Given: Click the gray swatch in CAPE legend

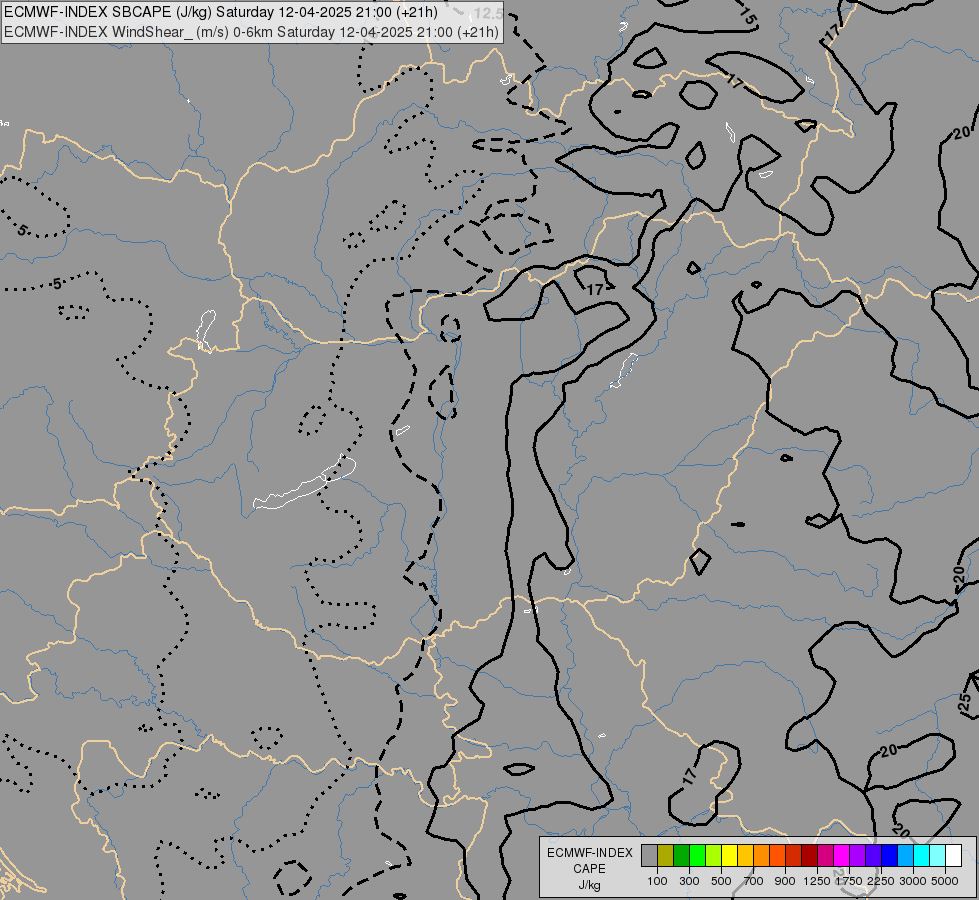Looking at the screenshot, I should coord(649,856).
